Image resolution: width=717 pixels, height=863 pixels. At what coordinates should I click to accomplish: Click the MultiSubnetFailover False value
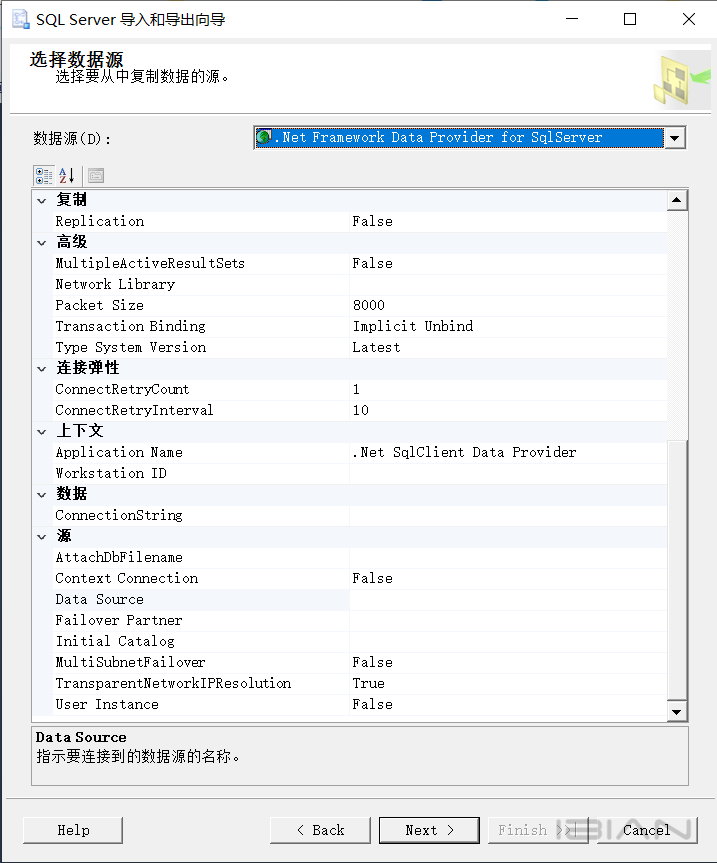tap(373, 663)
